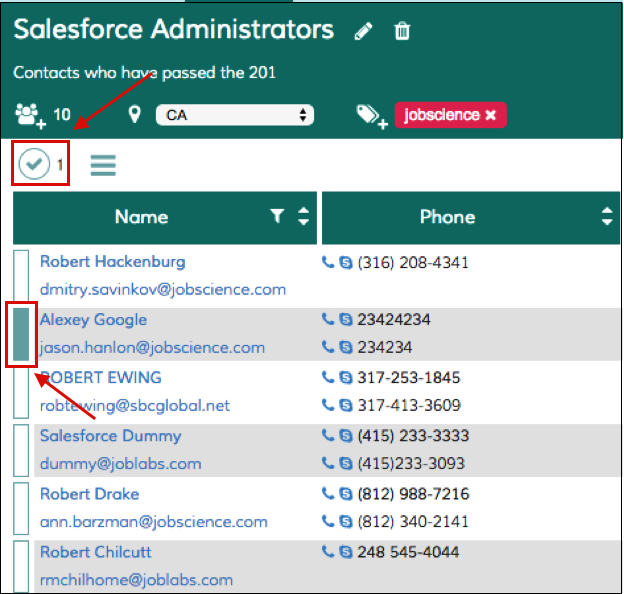Image resolution: width=624 pixels, height=594 pixels.
Task: Skype call (415) 233-3333
Action: tap(345, 436)
